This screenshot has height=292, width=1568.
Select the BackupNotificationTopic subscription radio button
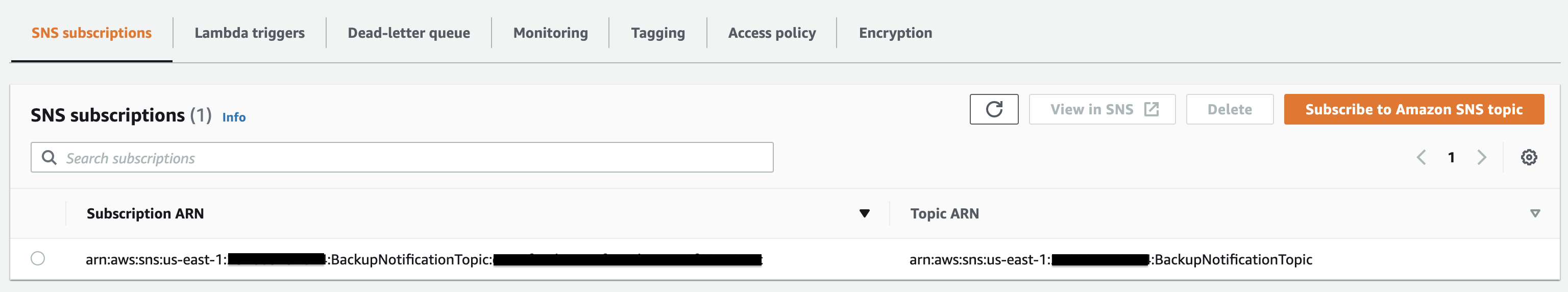(x=38, y=258)
